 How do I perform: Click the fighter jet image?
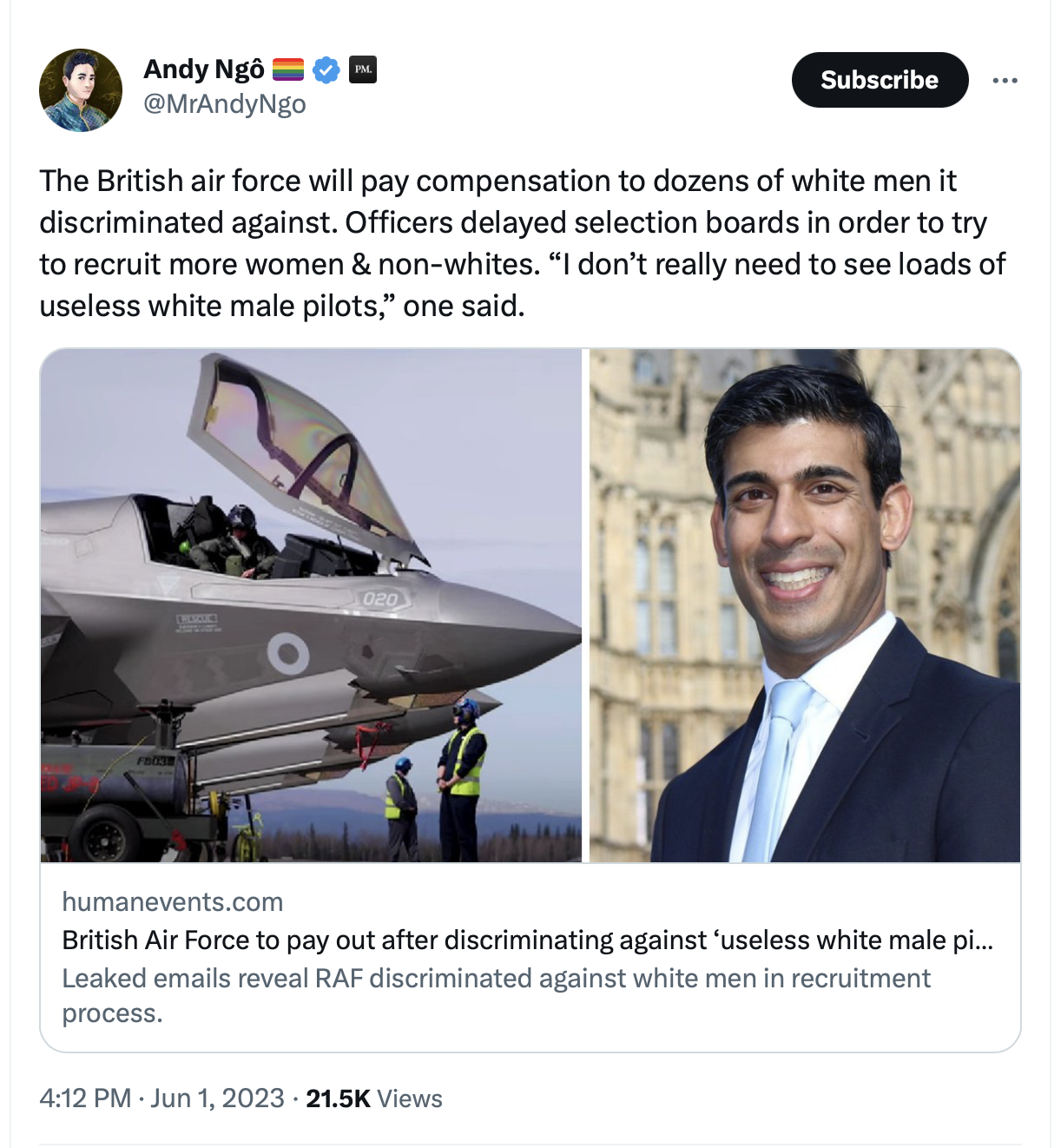[311, 605]
